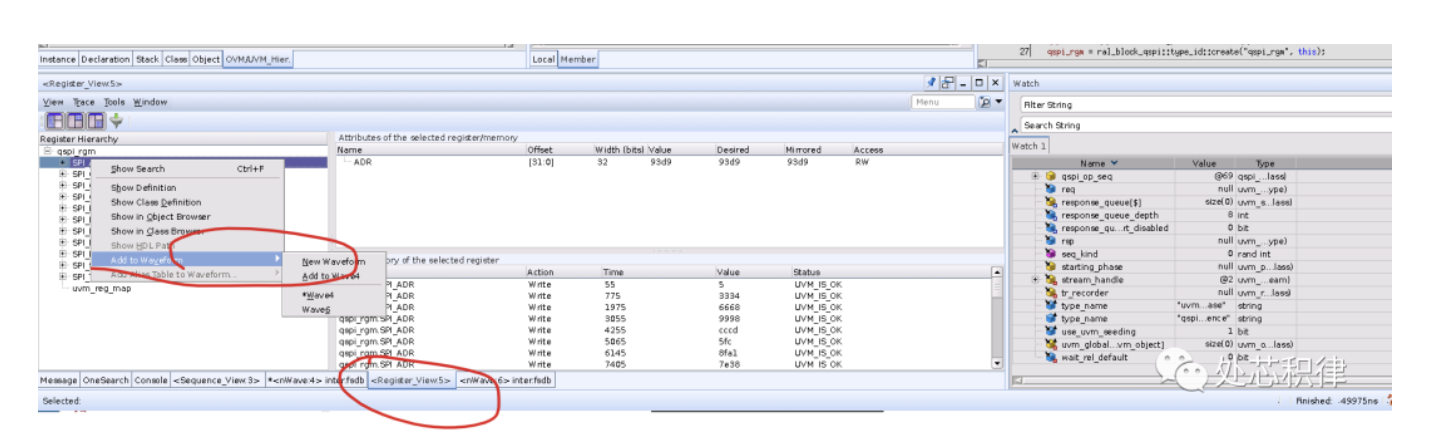
Task: Click the third layout icon in Register View toolbar
Action: click(96, 121)
